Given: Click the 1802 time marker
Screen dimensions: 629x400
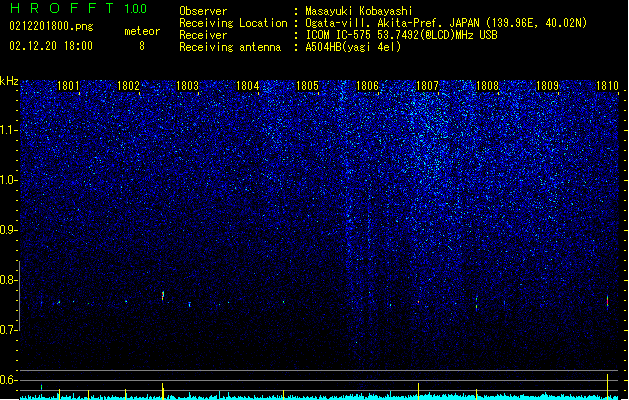Looking at the screenshot, I should 128,86.
